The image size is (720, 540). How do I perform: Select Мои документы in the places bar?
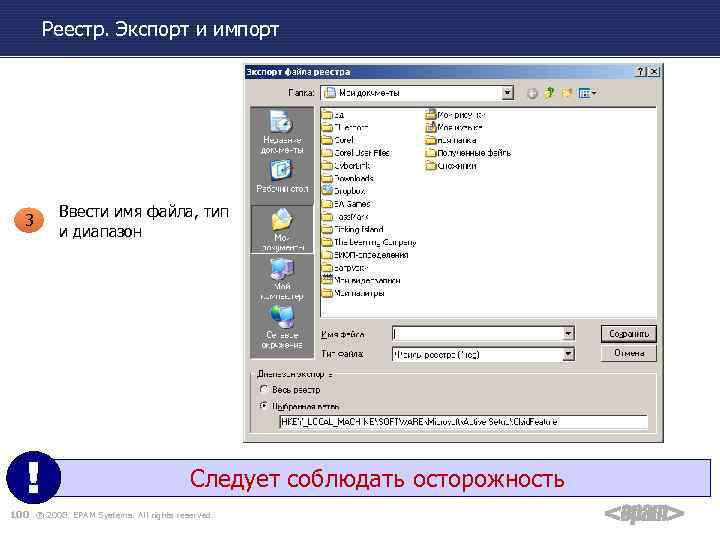click(x=281, y=229)
